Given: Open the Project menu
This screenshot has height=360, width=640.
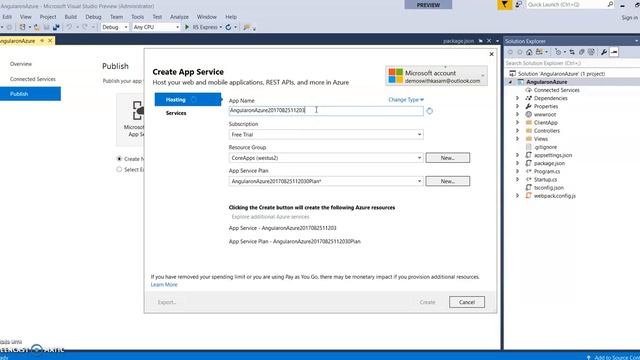Looking at the screenshot, I should point(48,17).
